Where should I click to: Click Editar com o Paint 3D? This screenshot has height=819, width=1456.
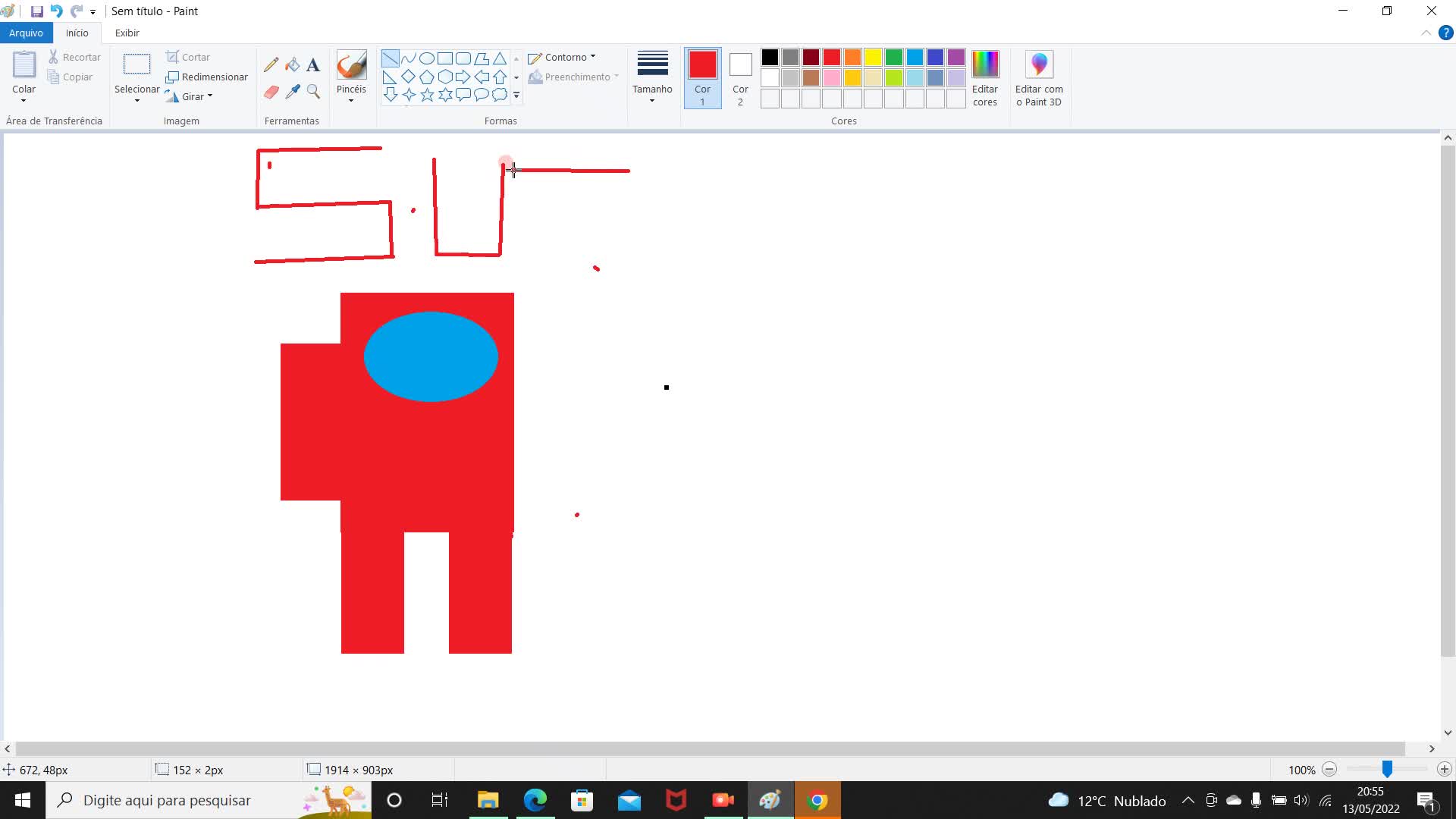[1039, 78]
